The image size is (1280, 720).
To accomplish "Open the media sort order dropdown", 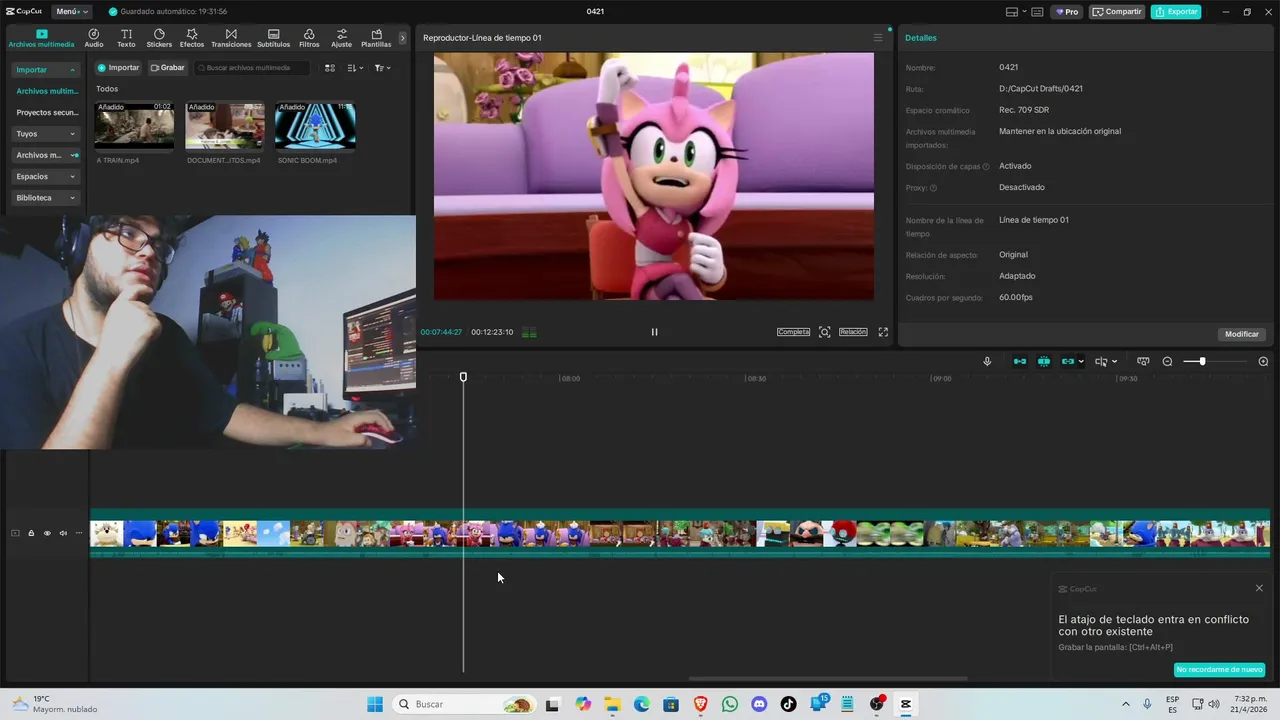I will [355, 68].
